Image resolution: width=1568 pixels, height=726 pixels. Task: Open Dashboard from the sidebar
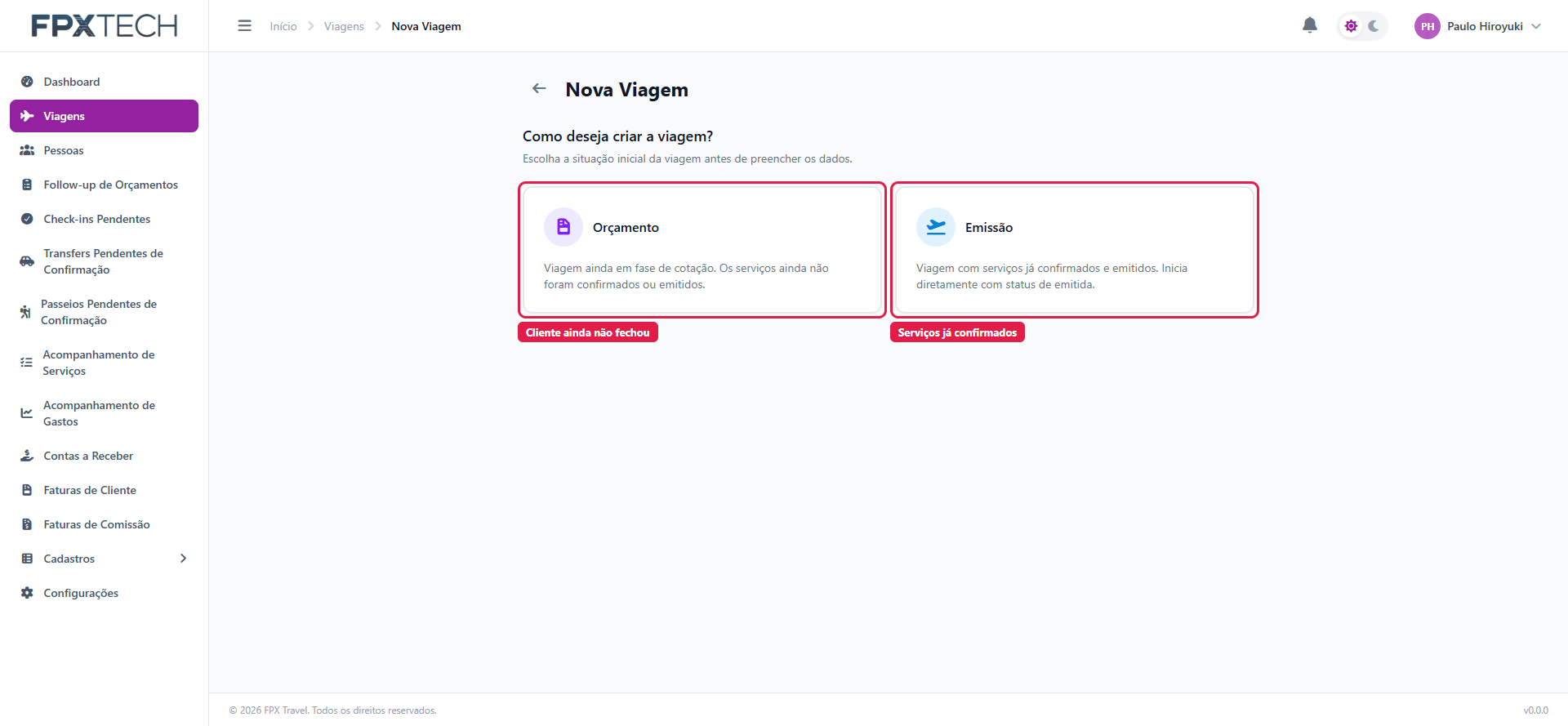tap(104, 82)
